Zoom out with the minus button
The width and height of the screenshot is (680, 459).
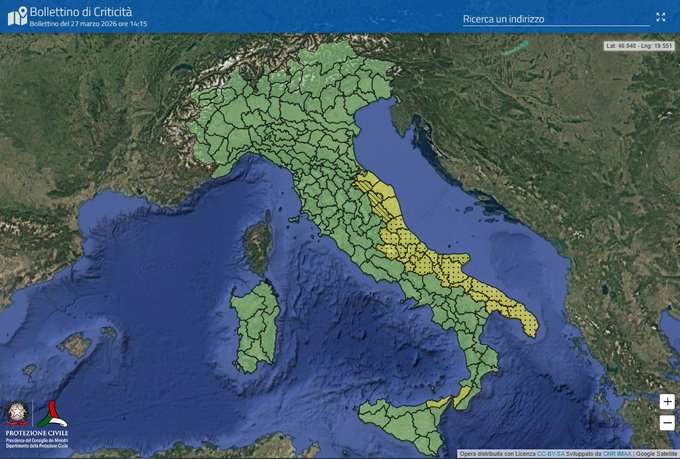[x=667, y=422]
